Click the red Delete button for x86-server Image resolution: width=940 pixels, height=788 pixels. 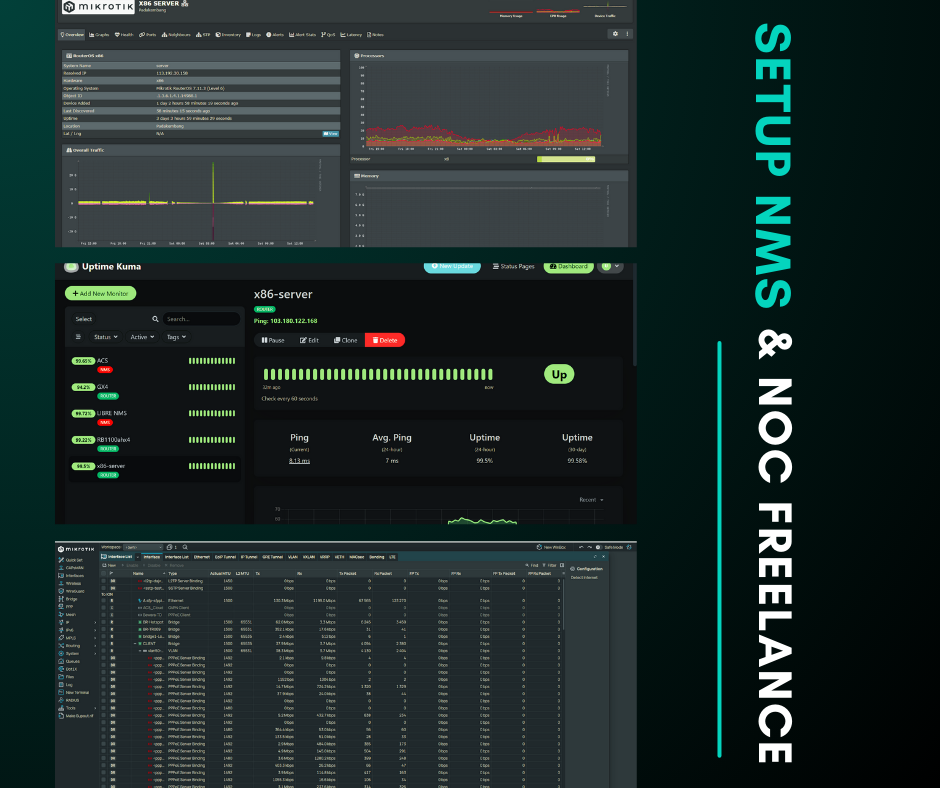(x=385, y=340)
